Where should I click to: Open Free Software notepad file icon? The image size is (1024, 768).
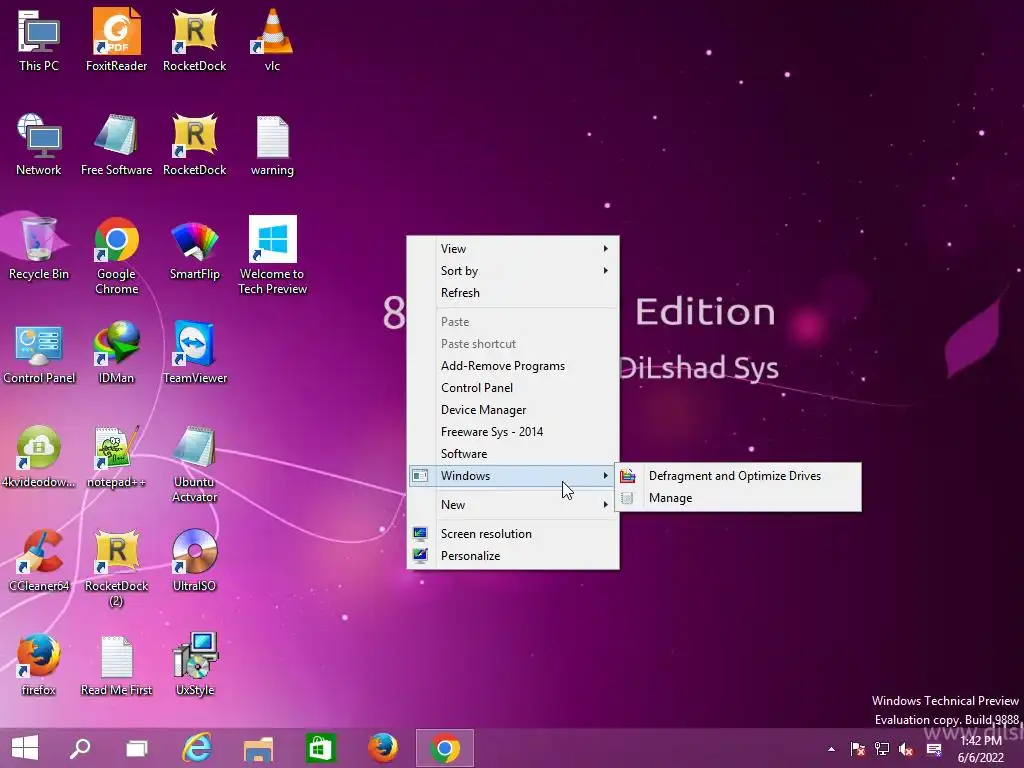click(116, 144)
